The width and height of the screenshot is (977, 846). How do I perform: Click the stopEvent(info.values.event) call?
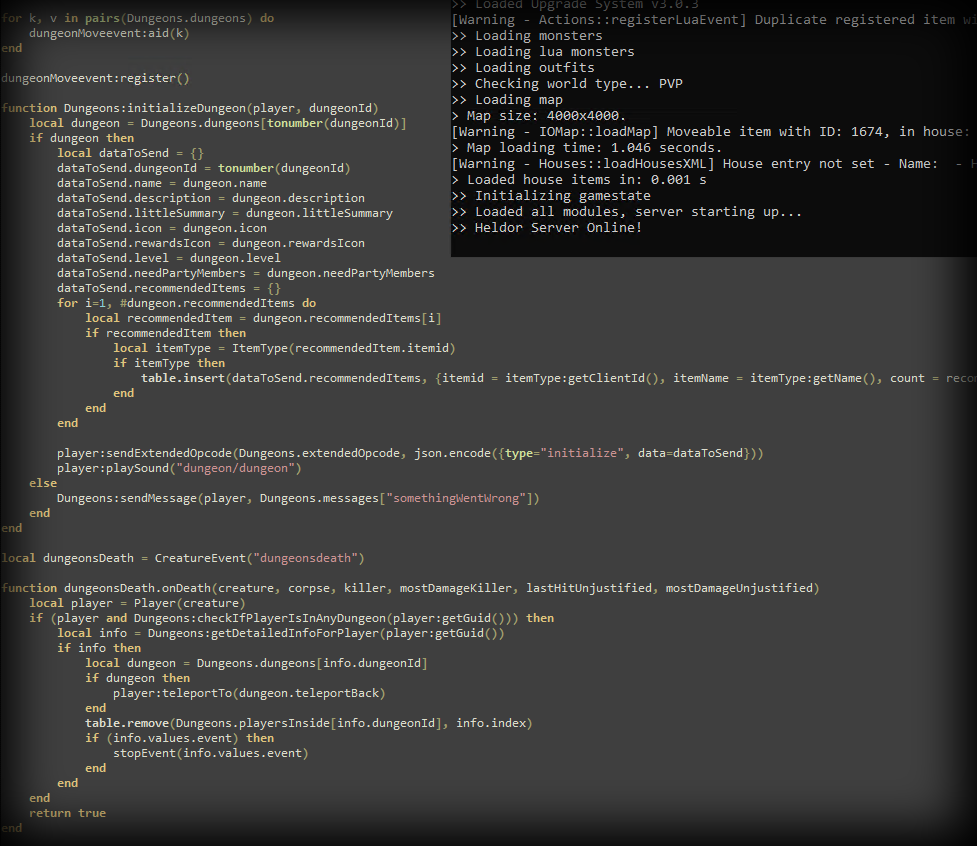tap(210, 753)
